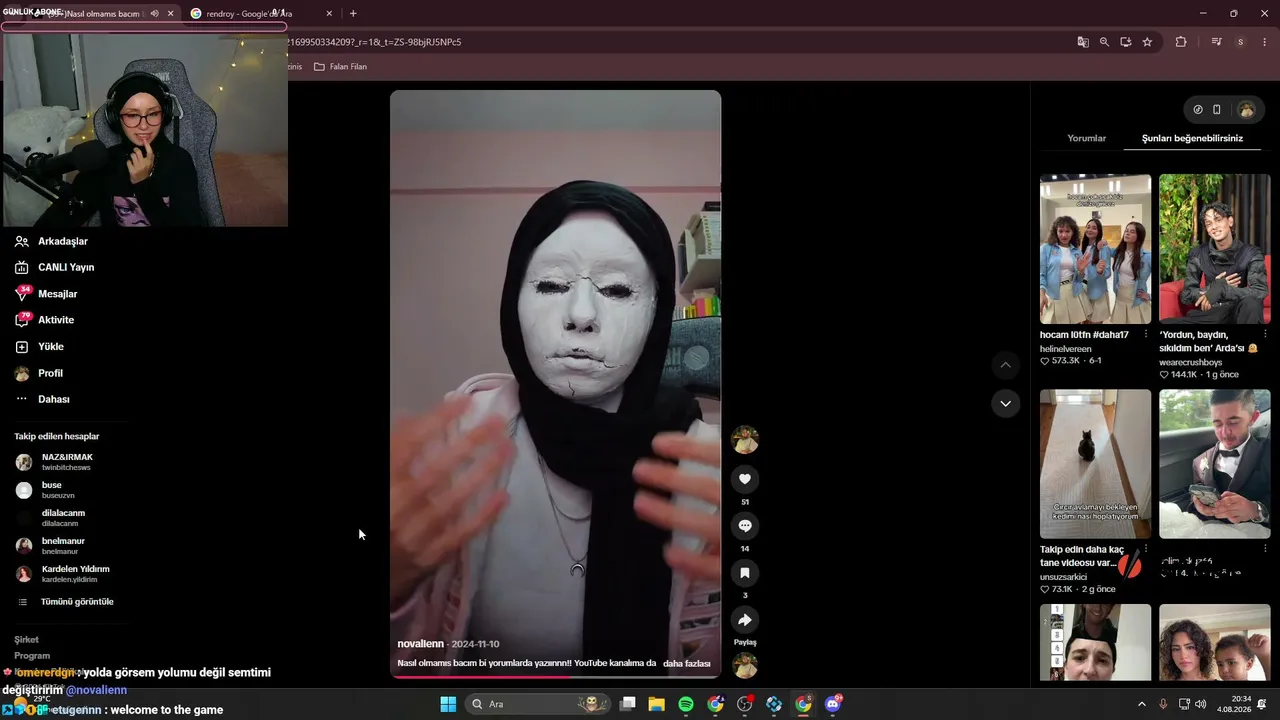The image size is (1280, 720).
Task: Save the video with the bookmark icon
Action: (744, 573)
